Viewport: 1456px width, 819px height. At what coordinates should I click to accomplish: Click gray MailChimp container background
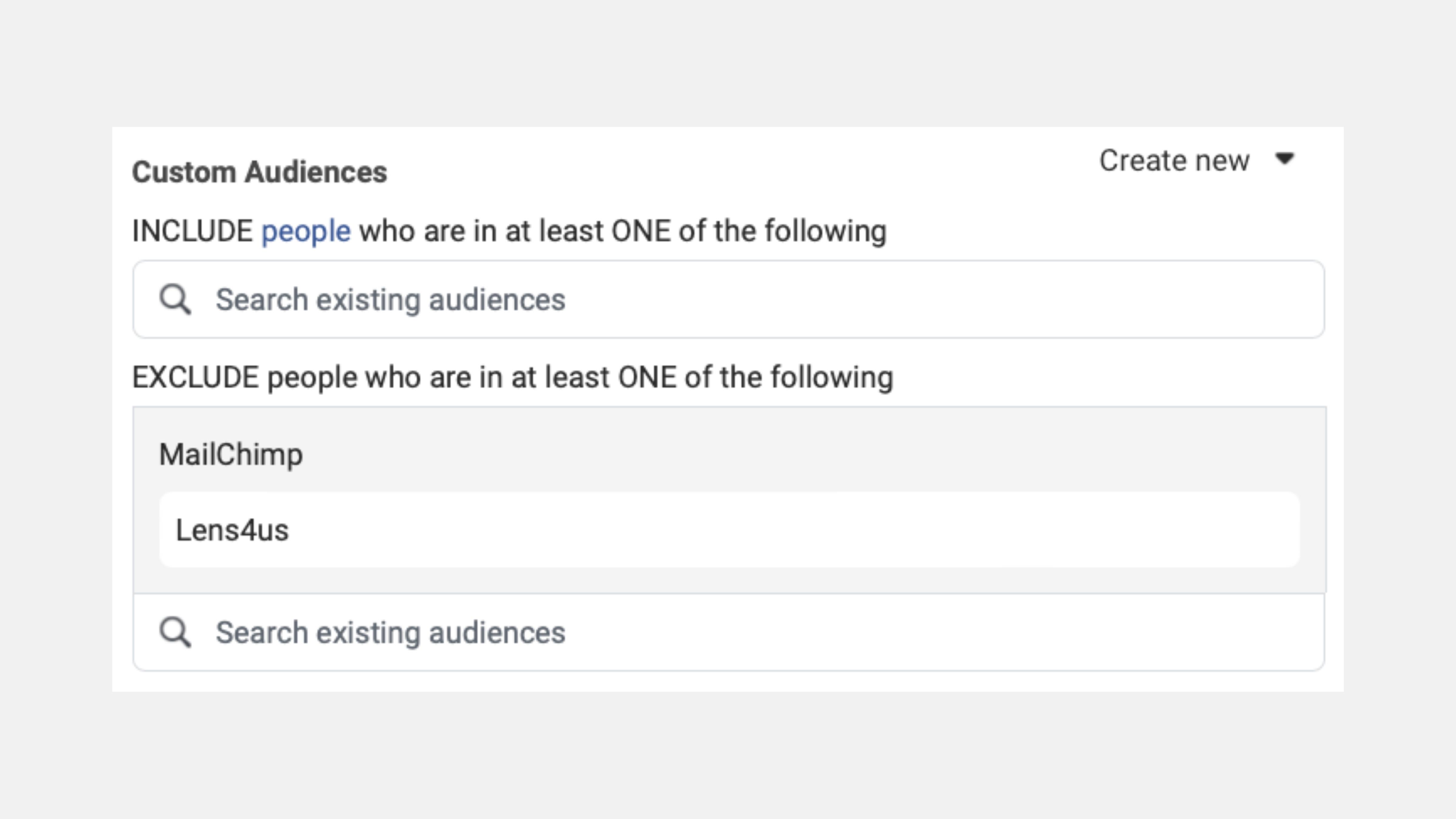[x=791, y=447]
